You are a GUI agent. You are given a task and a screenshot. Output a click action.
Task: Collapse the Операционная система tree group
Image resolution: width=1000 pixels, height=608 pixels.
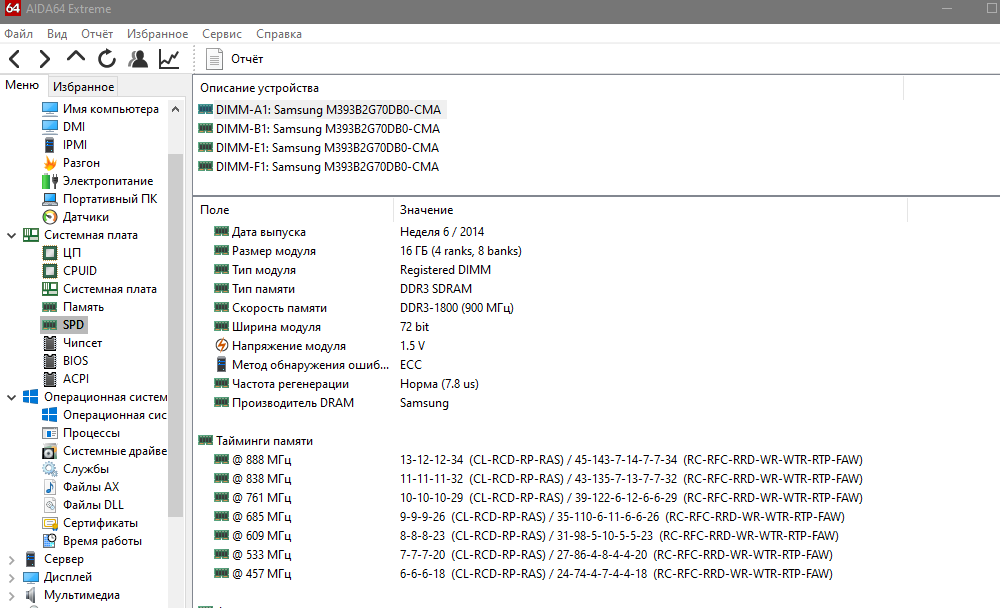[x=11, y=397]
